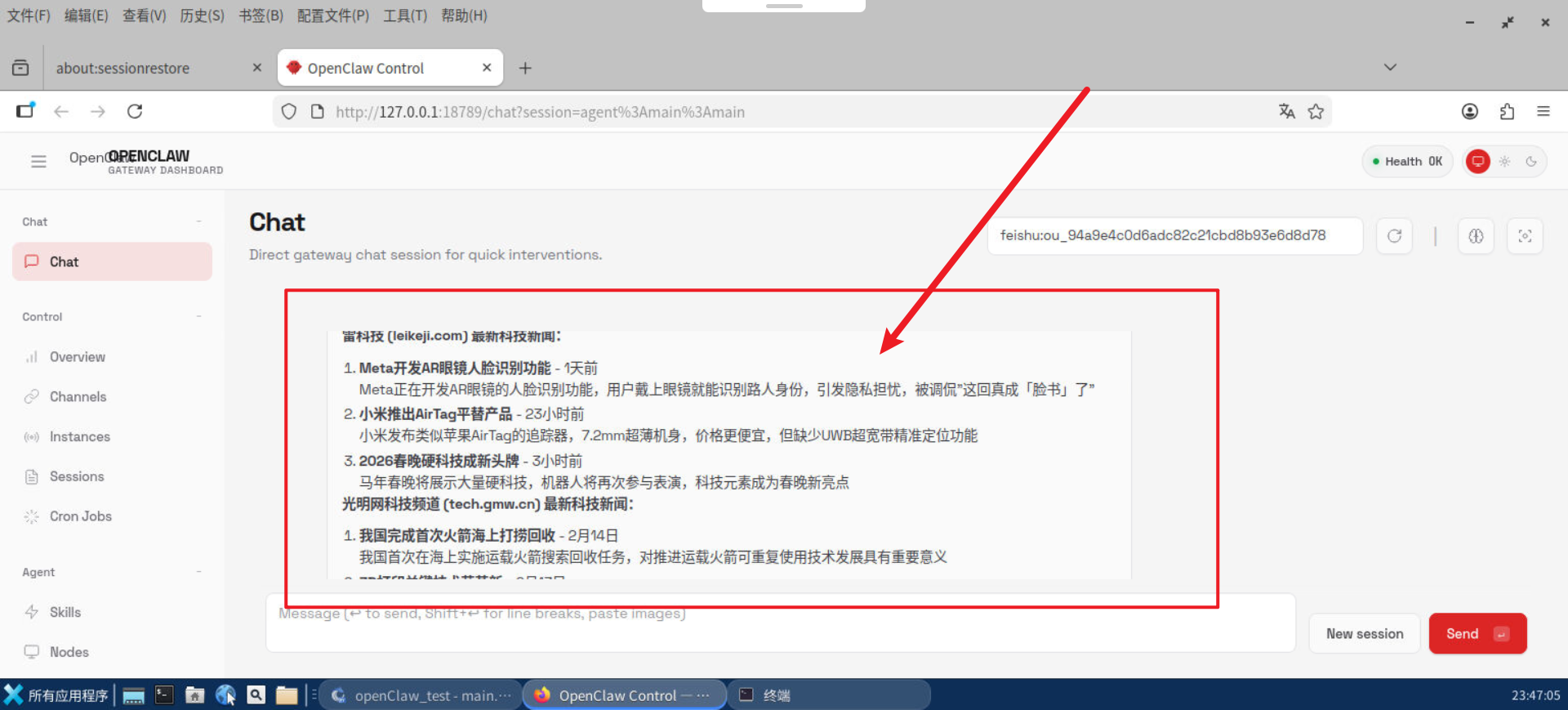Bookmark this page with the star

[1316, 111]
